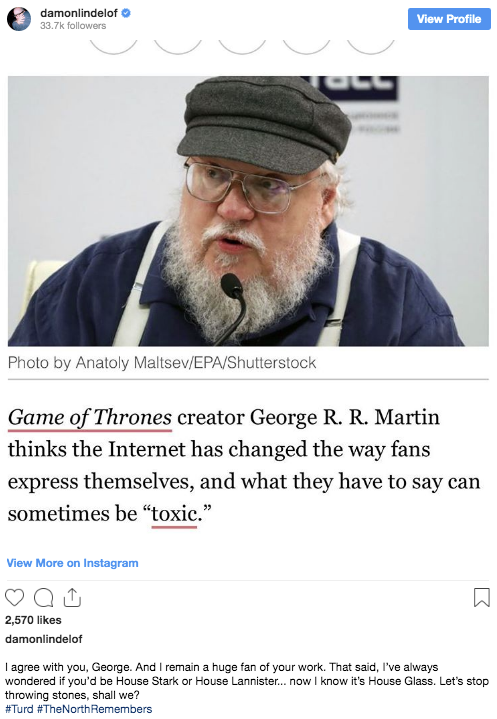The height and width of the screenshot is (719, 497).
Task: Open the damonlindelof username in the header
Action: 79,13
